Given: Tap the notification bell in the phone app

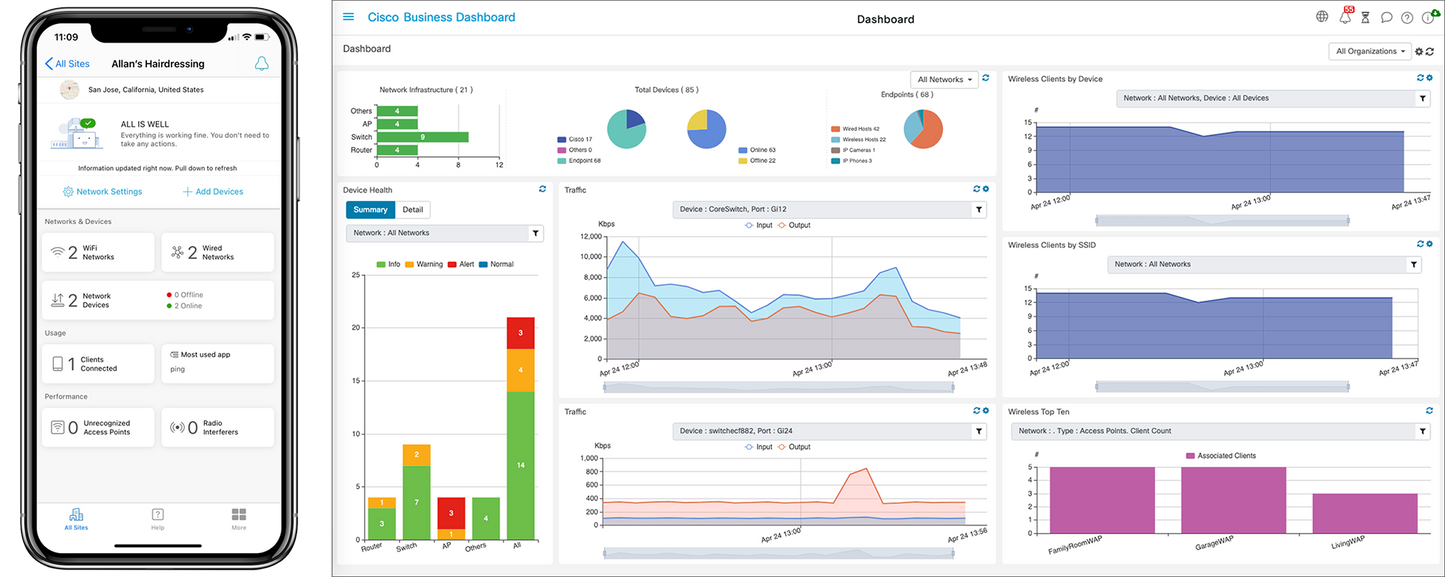Looking at the screenshot, I should 262,64.
